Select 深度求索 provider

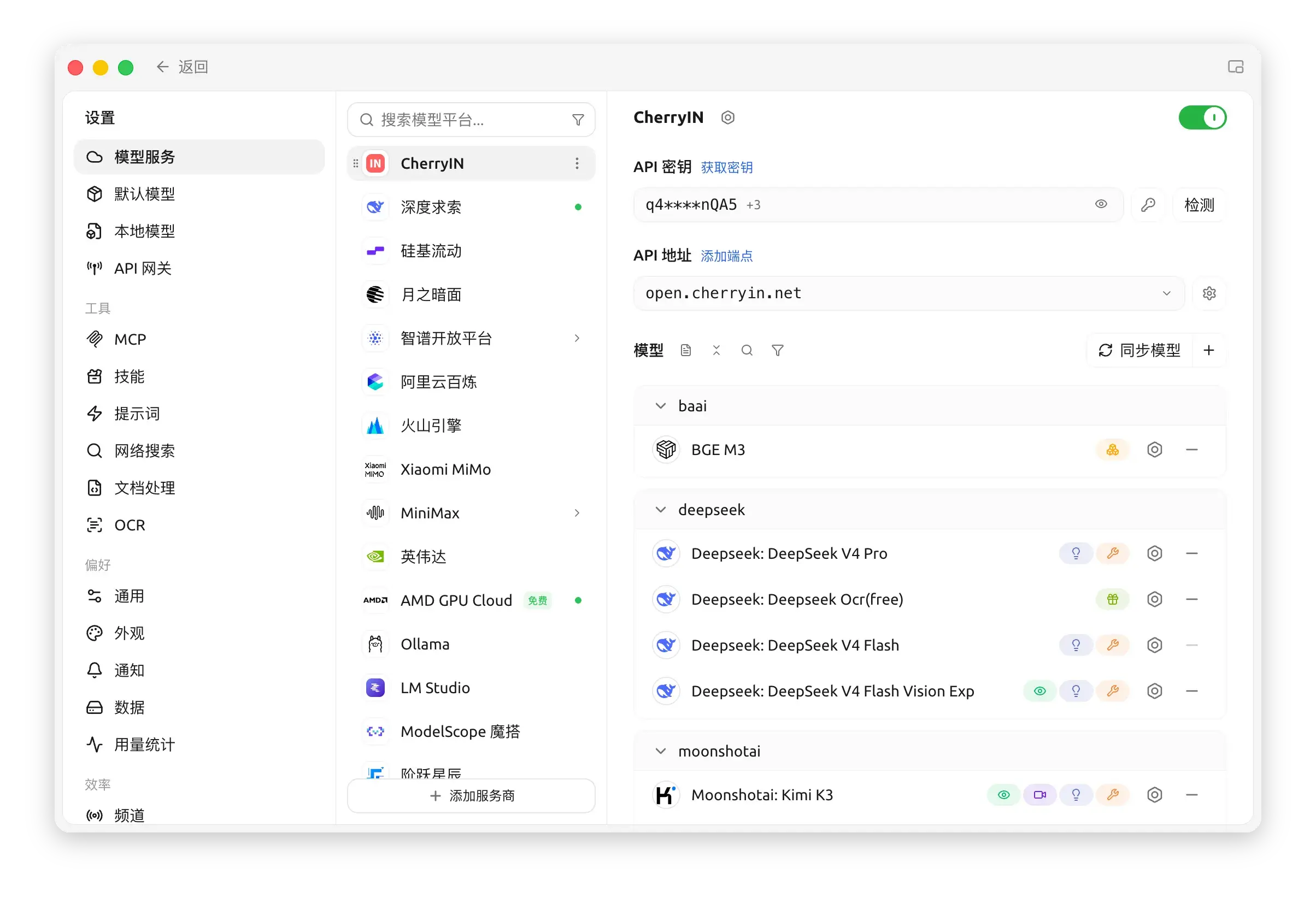coord(471,207)
